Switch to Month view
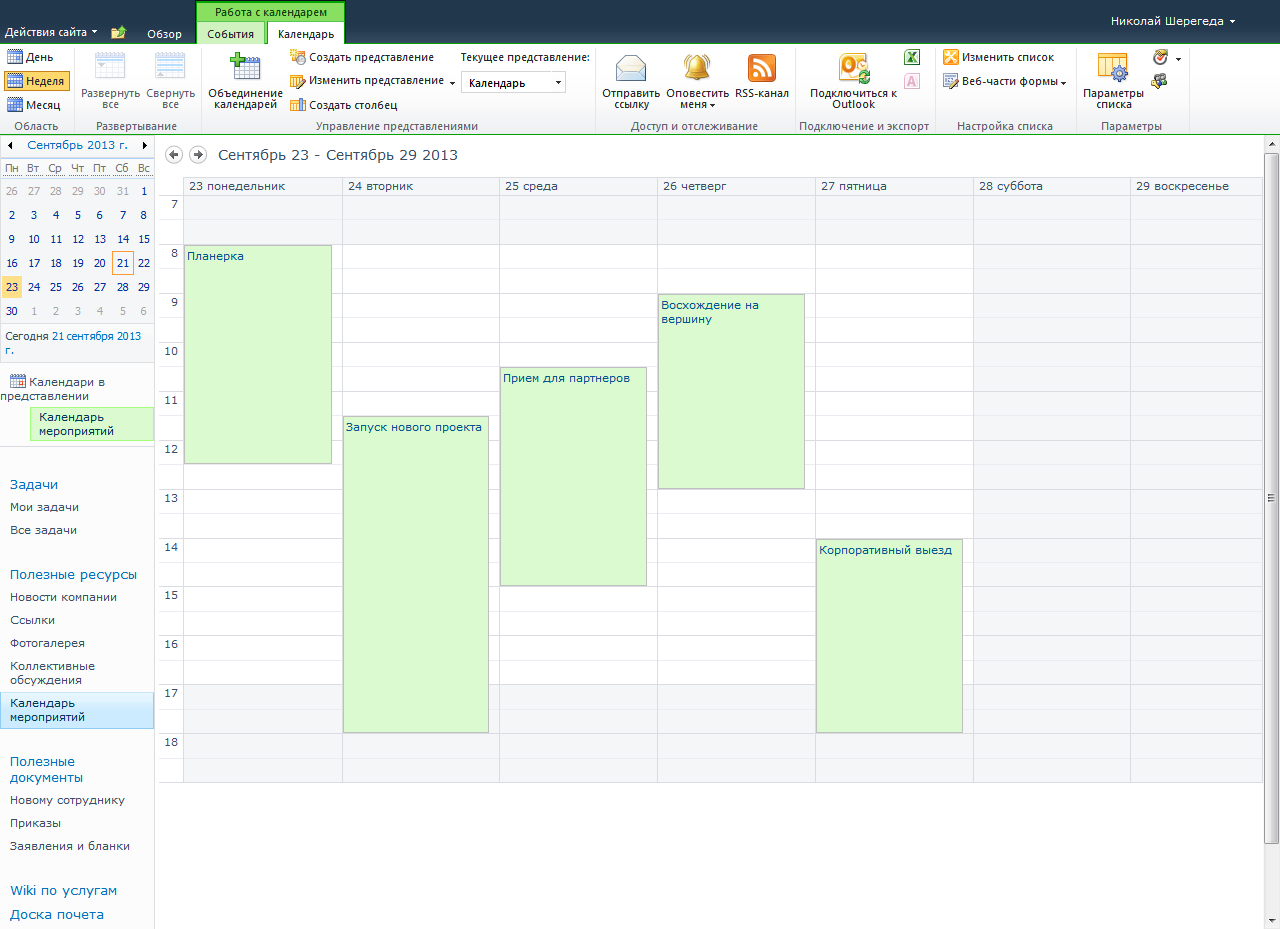This screenshot has width=1280, height=929. pos(34,105)
